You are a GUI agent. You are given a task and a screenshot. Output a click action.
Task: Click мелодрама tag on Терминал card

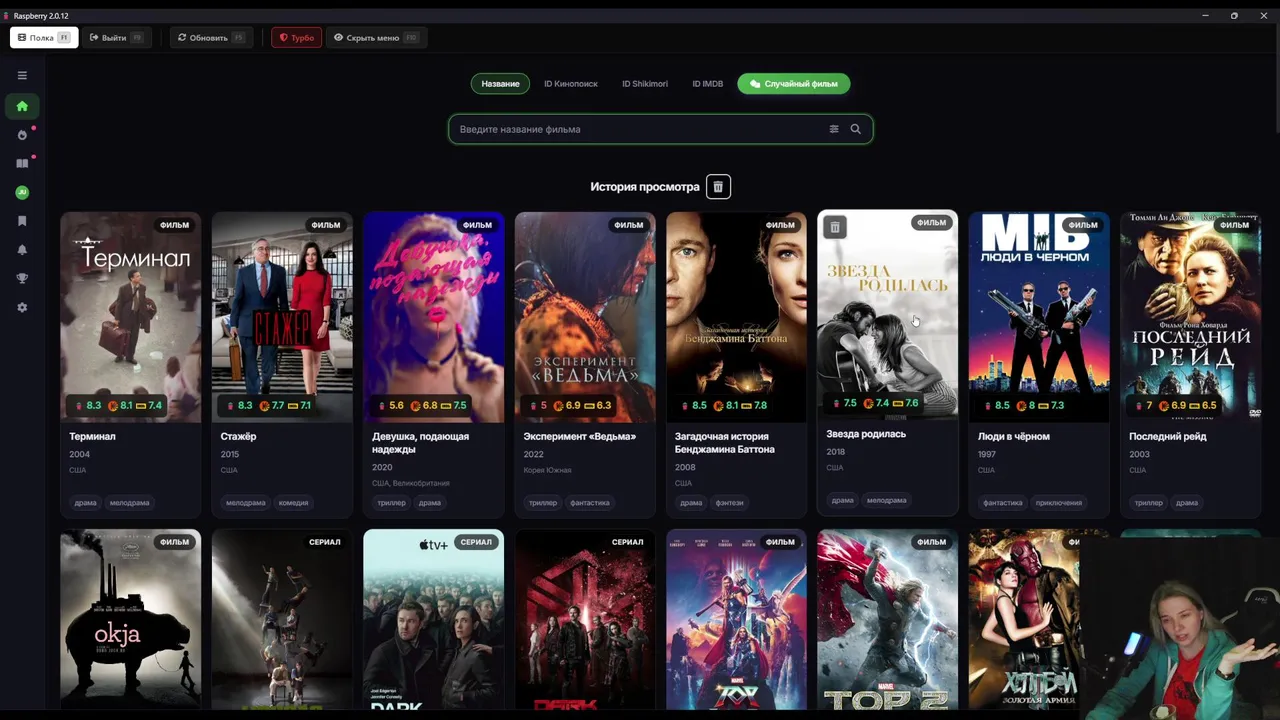129,503
